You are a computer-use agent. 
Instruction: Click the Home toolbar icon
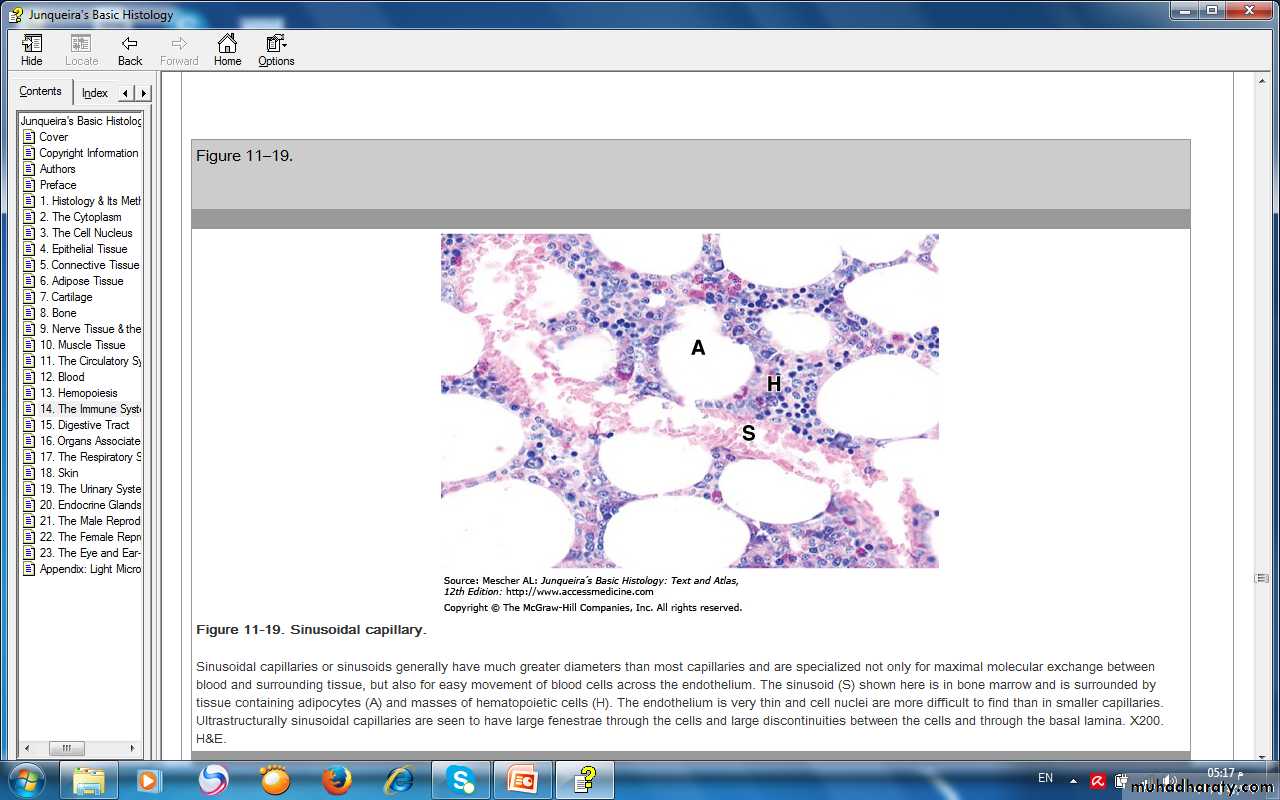point(227,44)
